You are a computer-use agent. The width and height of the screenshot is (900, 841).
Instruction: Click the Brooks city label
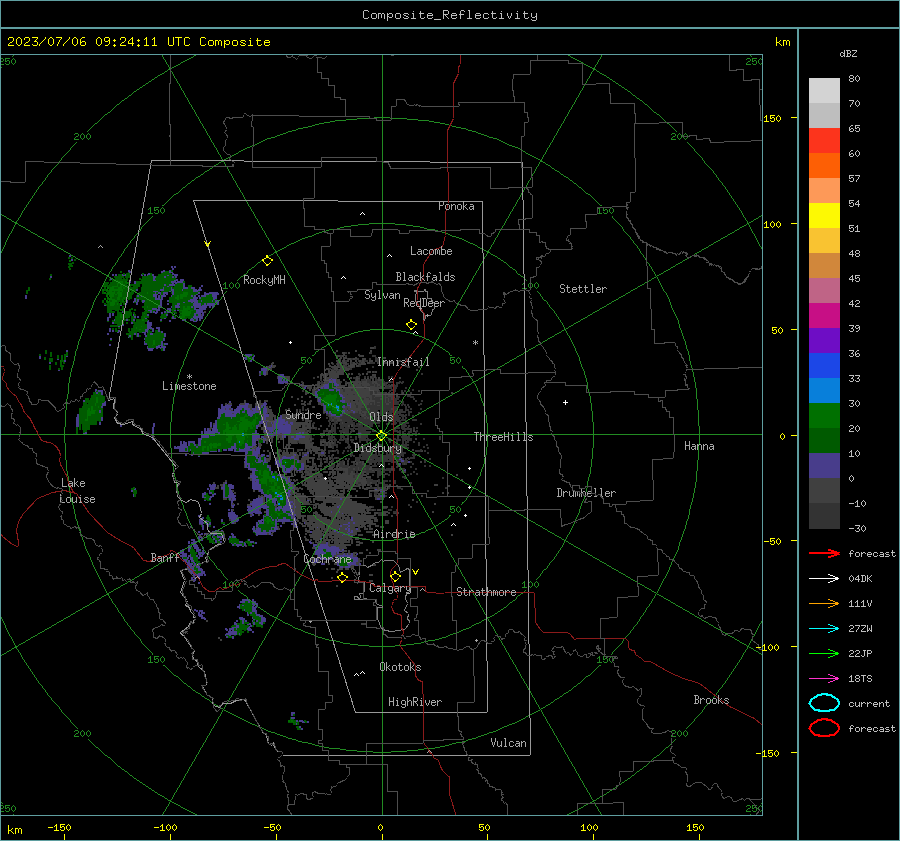(x=711, y=700)
